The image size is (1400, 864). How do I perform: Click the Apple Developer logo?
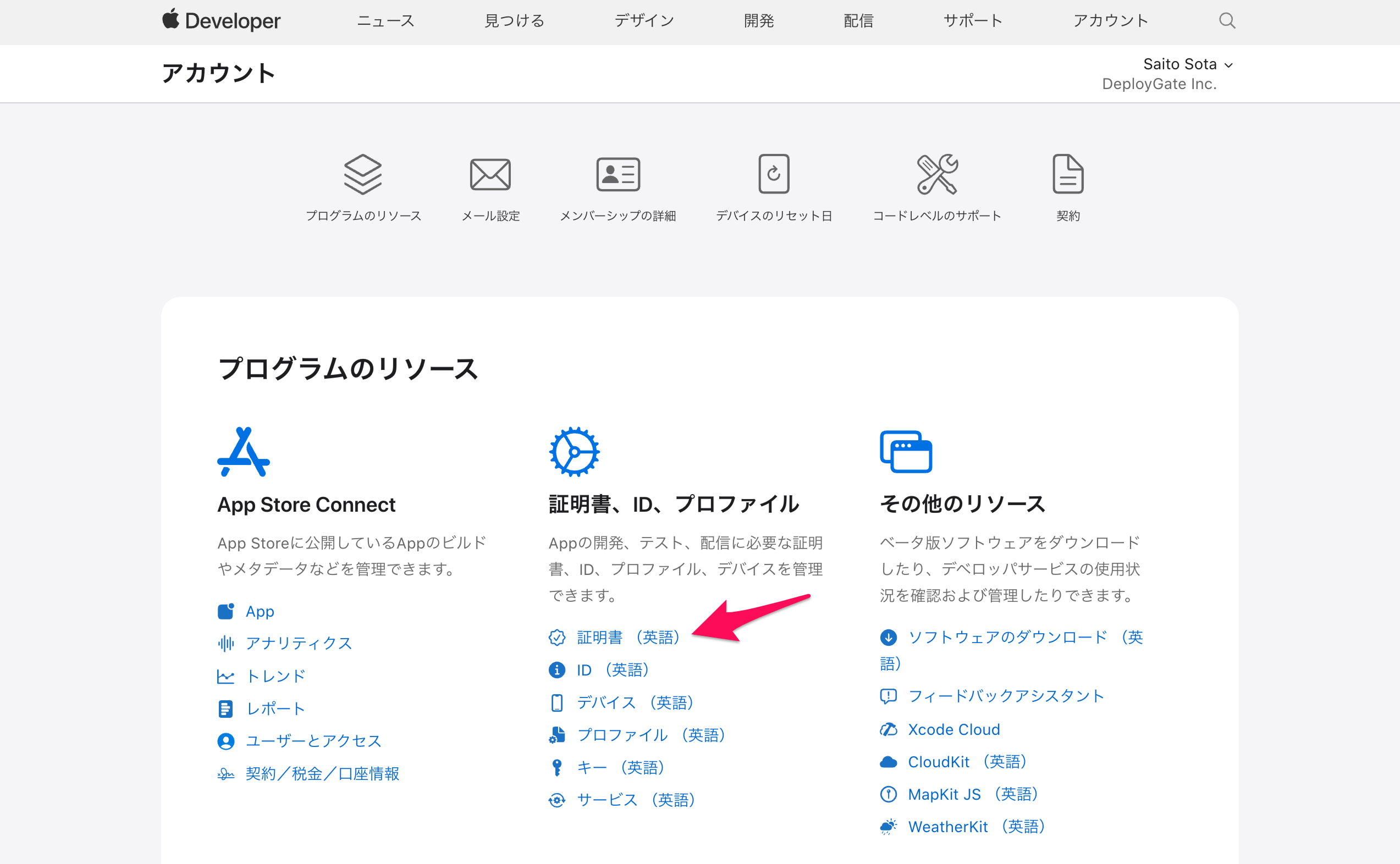coord(221,20)
